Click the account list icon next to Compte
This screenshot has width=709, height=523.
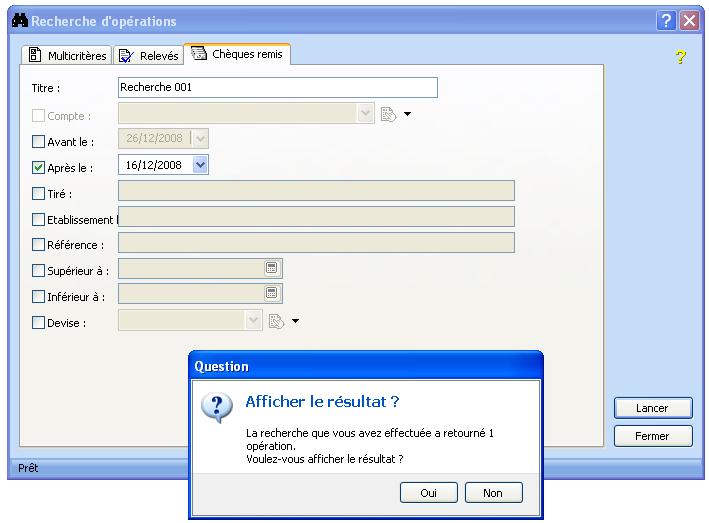(x=388, y=115)
